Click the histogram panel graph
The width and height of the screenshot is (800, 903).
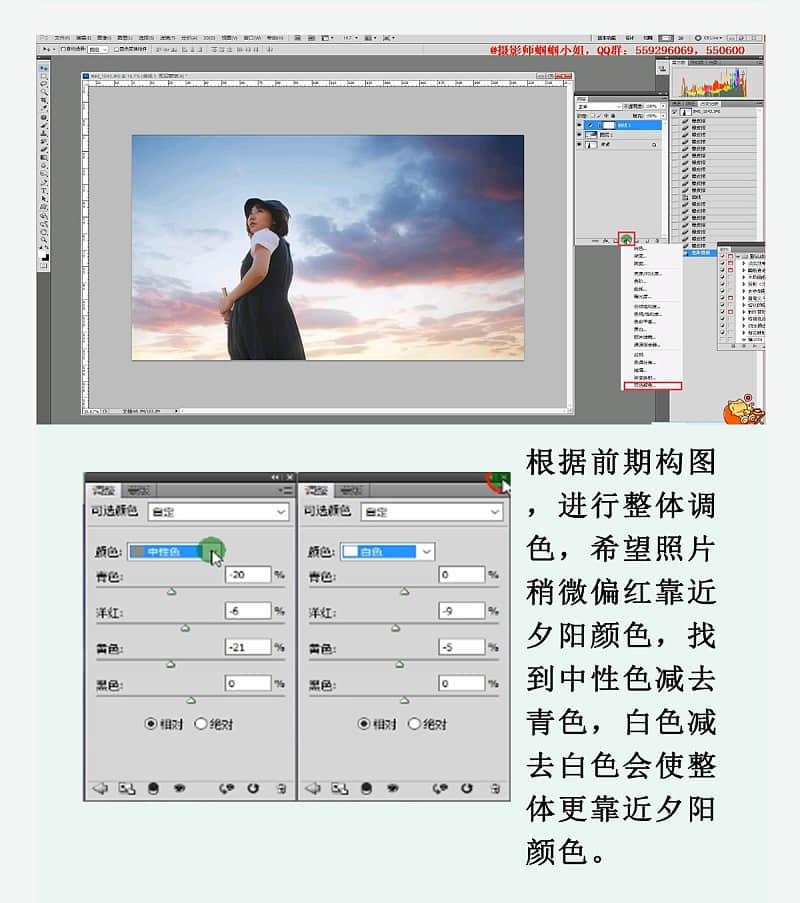tap(714, 83)
